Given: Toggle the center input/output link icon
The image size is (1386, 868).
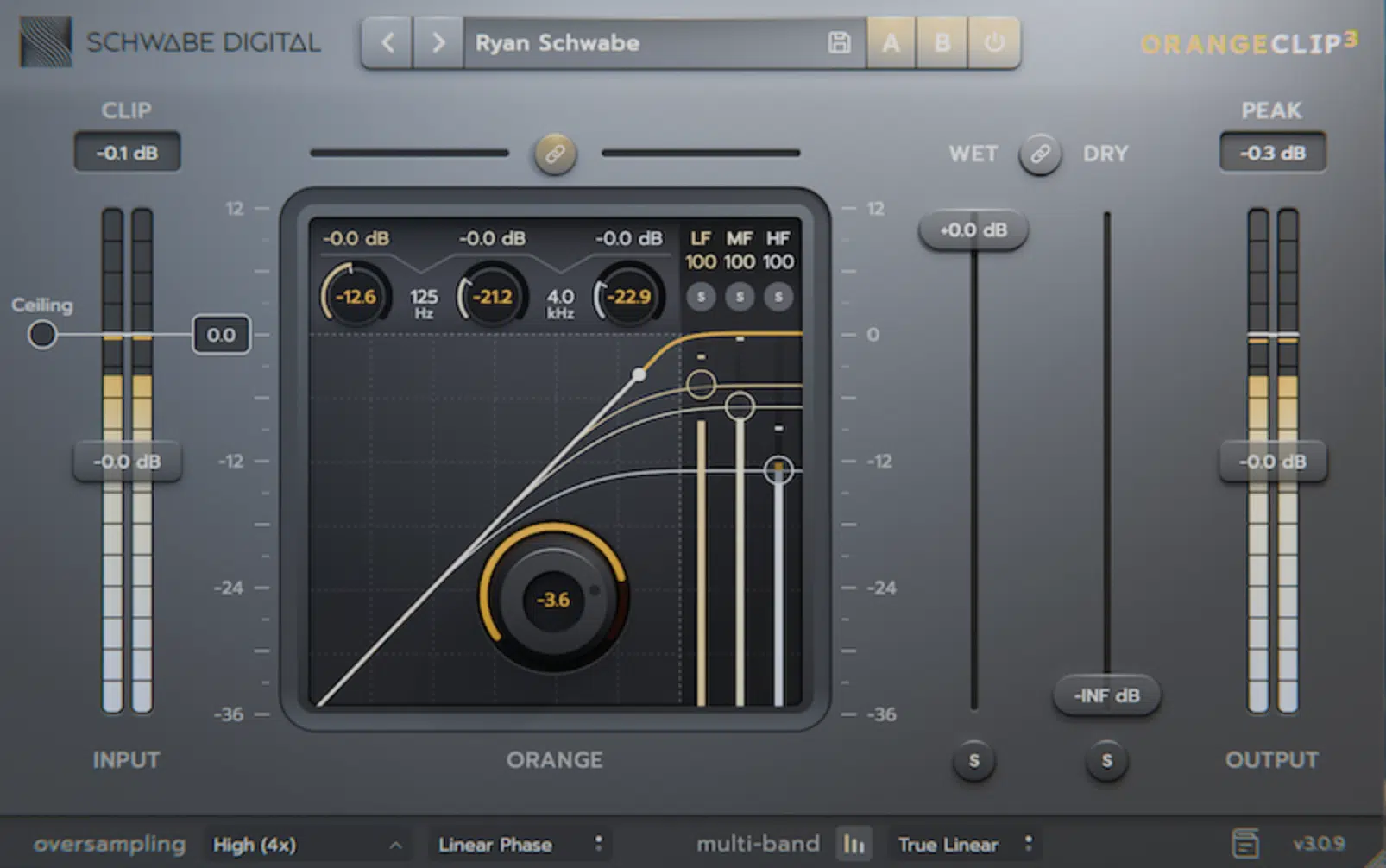Looking at the screenshot, I should 555,154.
